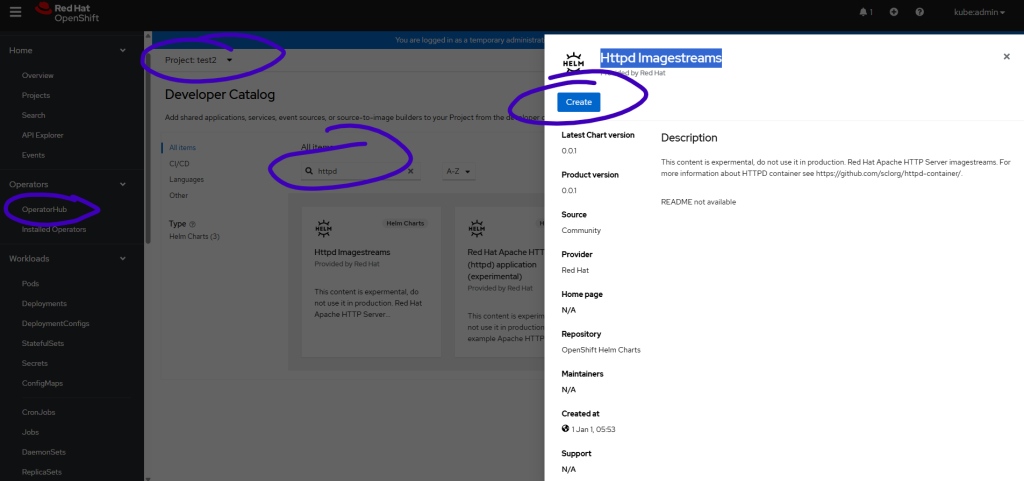Open the help question mark icon
This screenshot has height=481, width=1024.
920,12
